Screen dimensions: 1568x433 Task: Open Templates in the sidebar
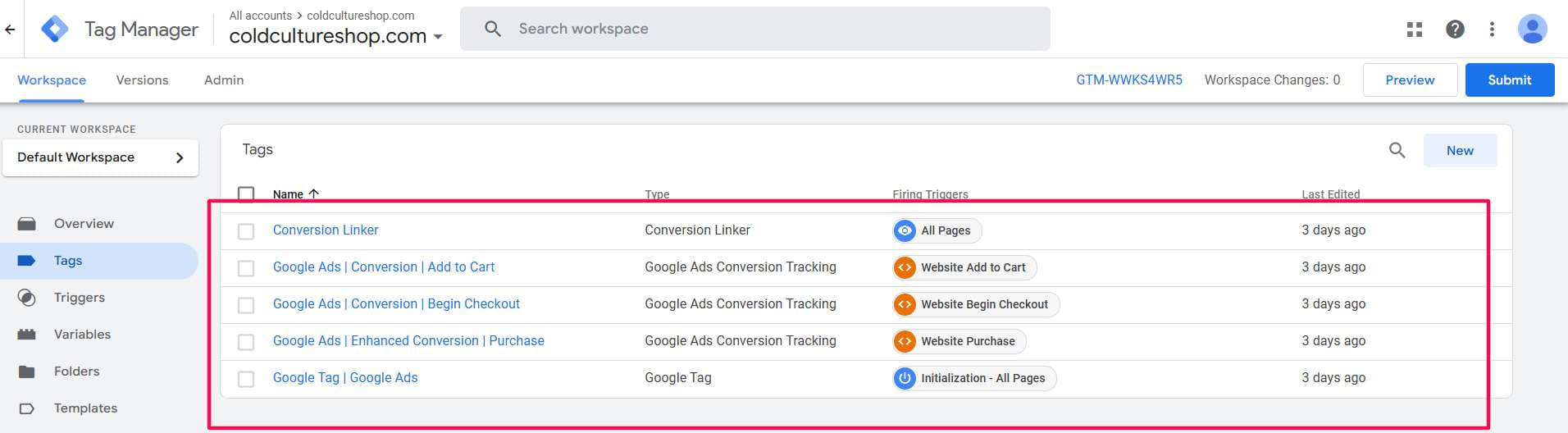coord(85,408)
